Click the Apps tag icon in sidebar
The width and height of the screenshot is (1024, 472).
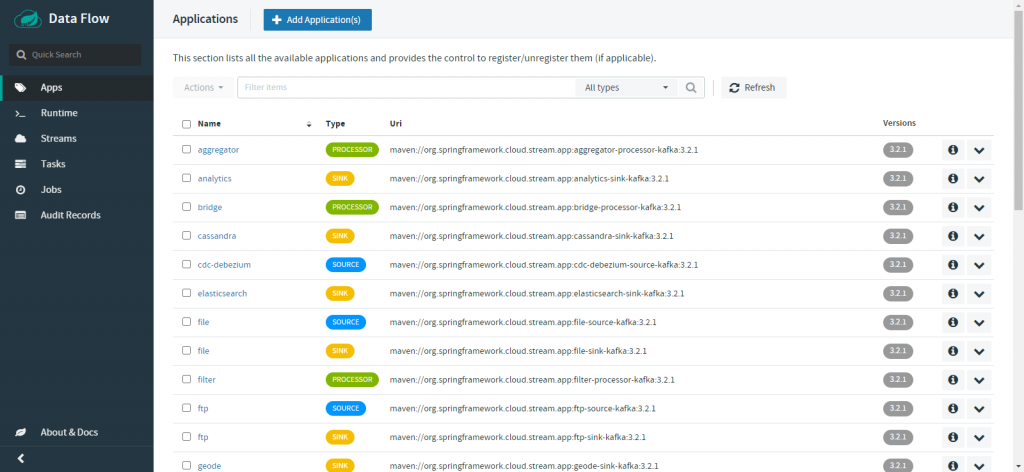coord(21,87)
